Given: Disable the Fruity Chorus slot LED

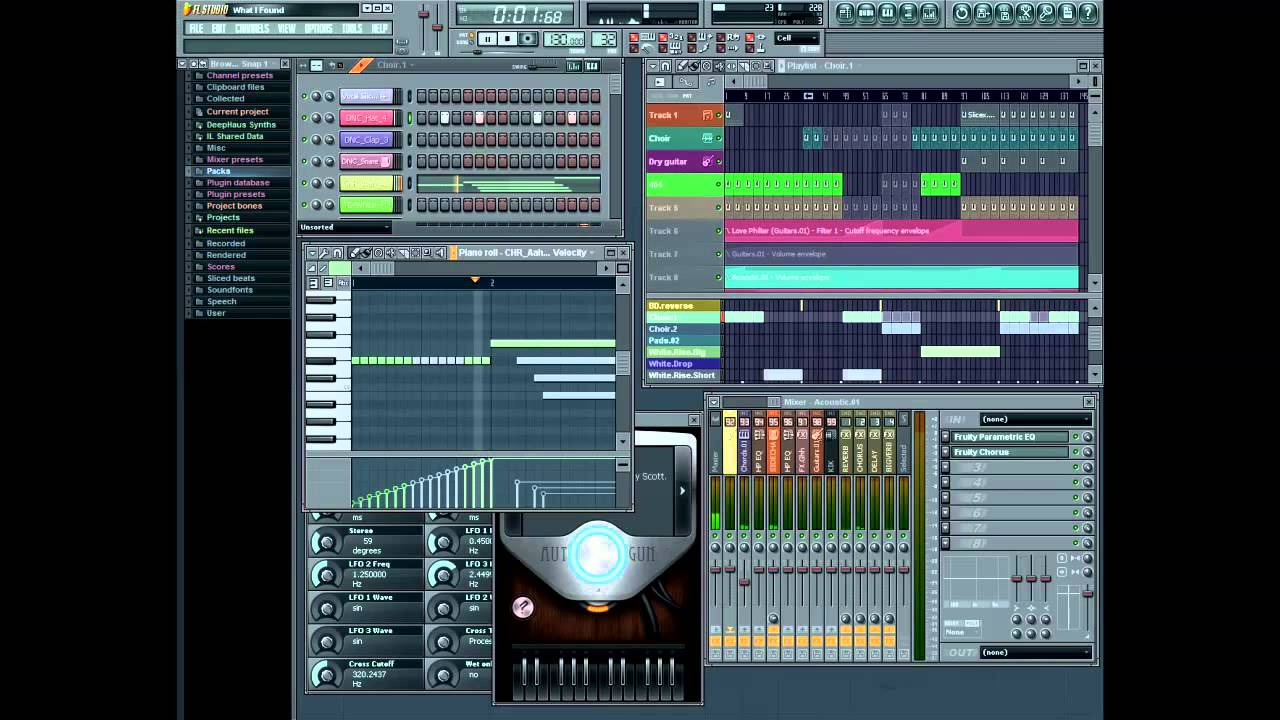Looking at the screenshot, I should tap(1076, 452).
